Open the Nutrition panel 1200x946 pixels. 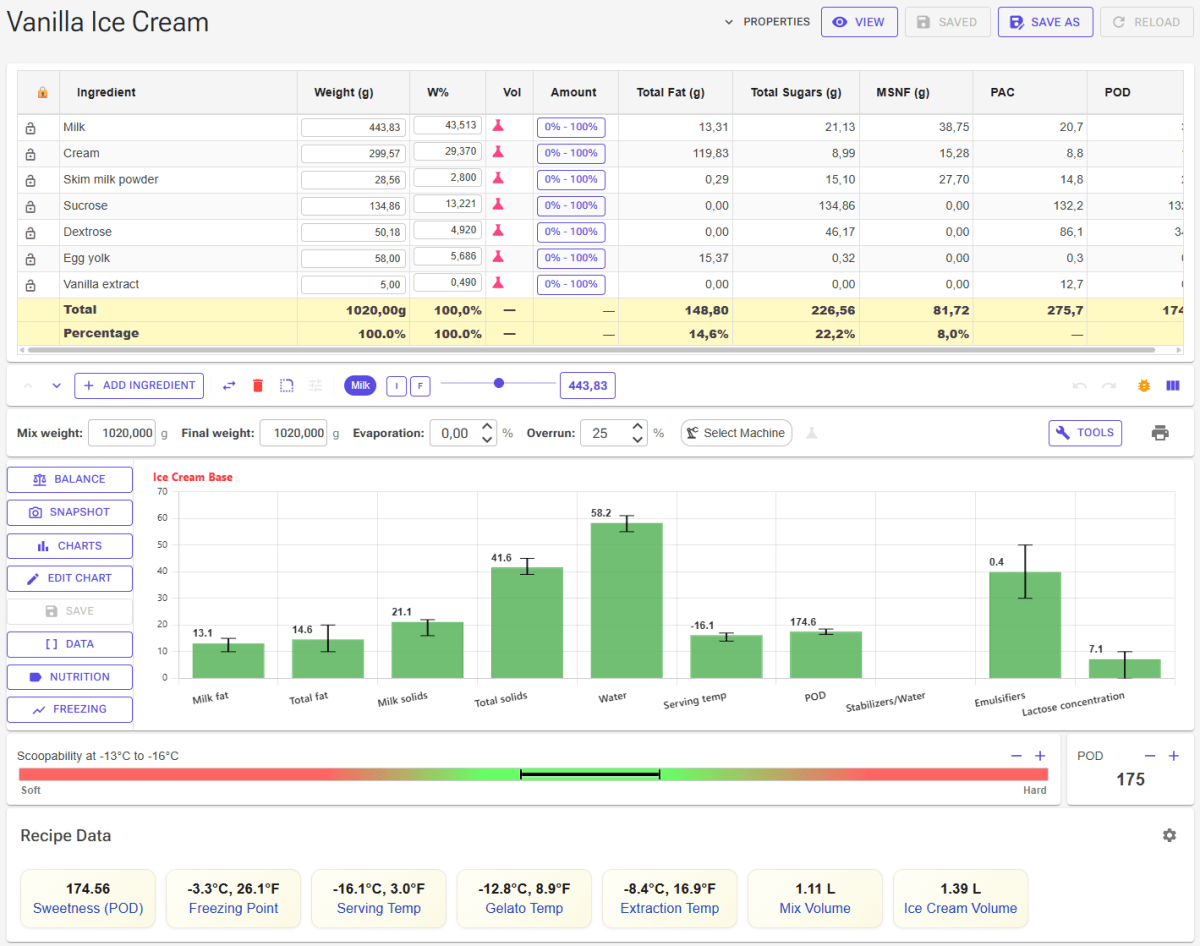point(70,677)
